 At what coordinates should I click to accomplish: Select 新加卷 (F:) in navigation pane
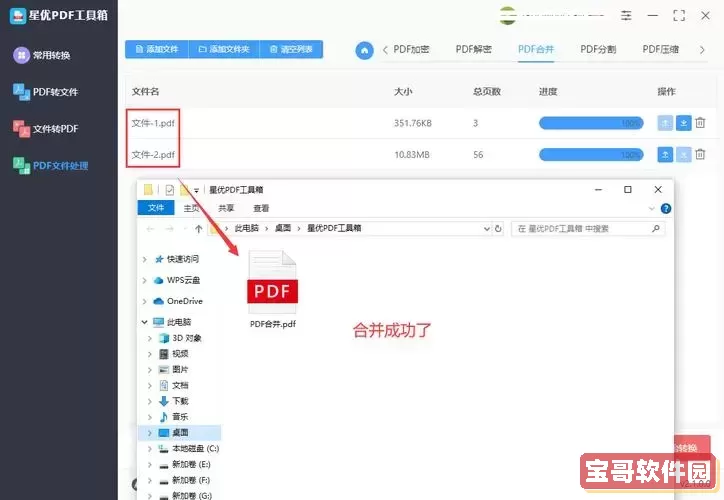(191, 480)
